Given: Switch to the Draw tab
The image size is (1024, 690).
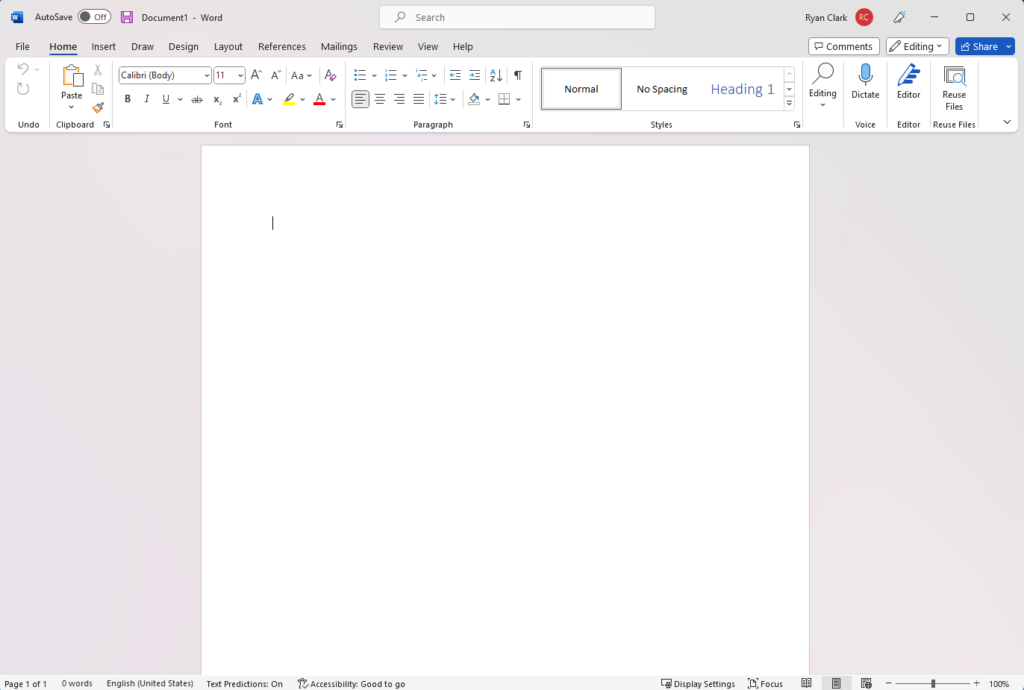Looking at the screenshot, I should tap(142, 46).
